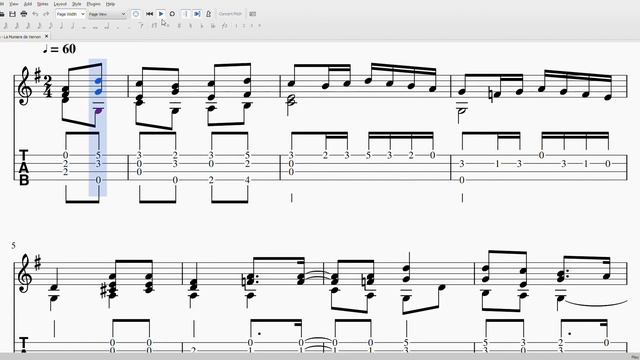The image size is (640, 360).
Task: Click the Save score icon
Action: point(12,14)
